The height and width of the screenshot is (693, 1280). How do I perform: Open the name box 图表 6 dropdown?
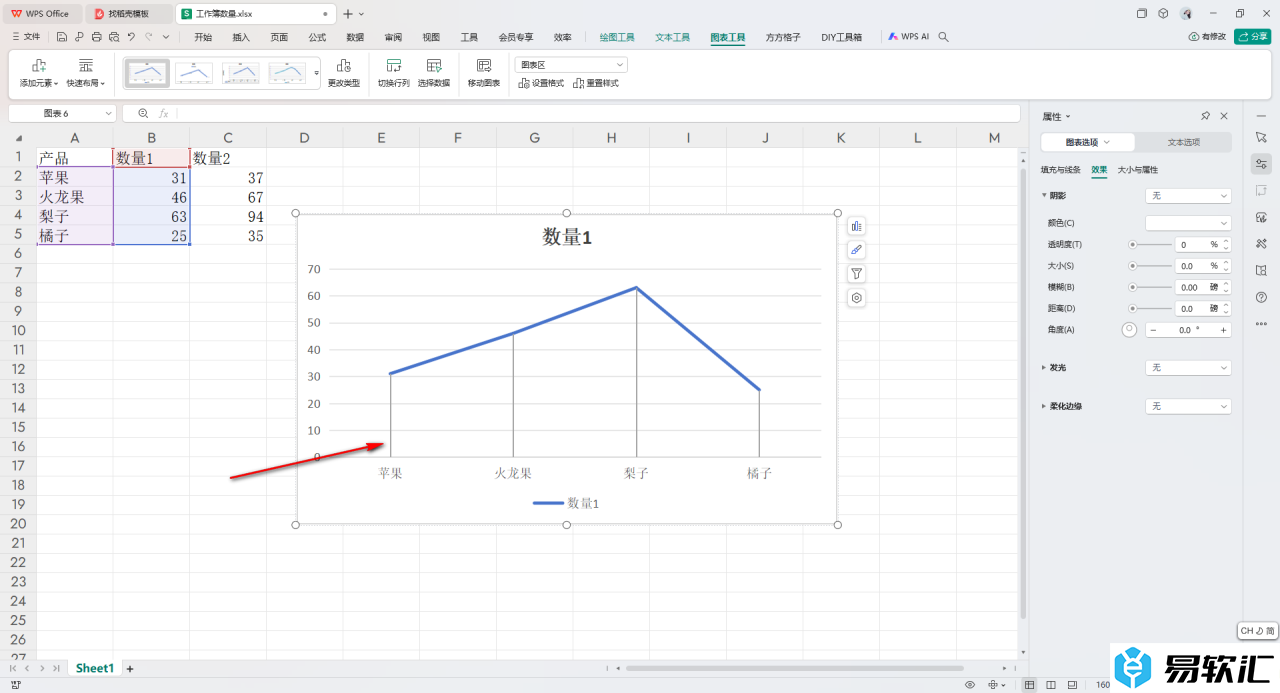108,114
